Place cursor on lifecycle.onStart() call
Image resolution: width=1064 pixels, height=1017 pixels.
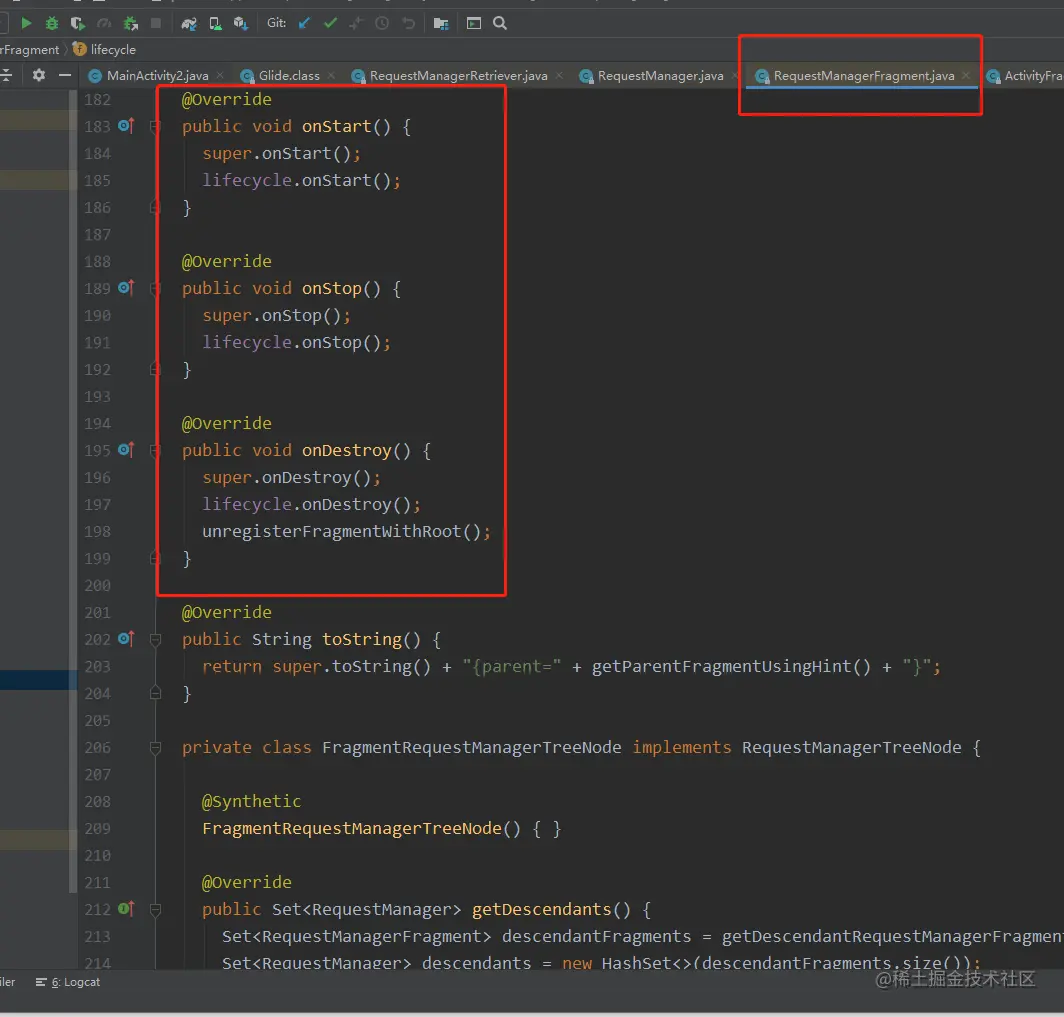[x=301, y=180]
